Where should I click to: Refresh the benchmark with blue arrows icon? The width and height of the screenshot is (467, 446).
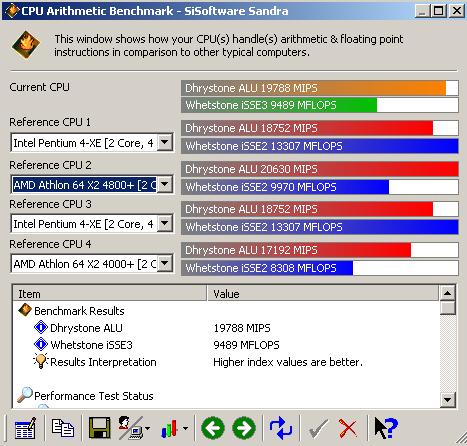pos(281,428)
